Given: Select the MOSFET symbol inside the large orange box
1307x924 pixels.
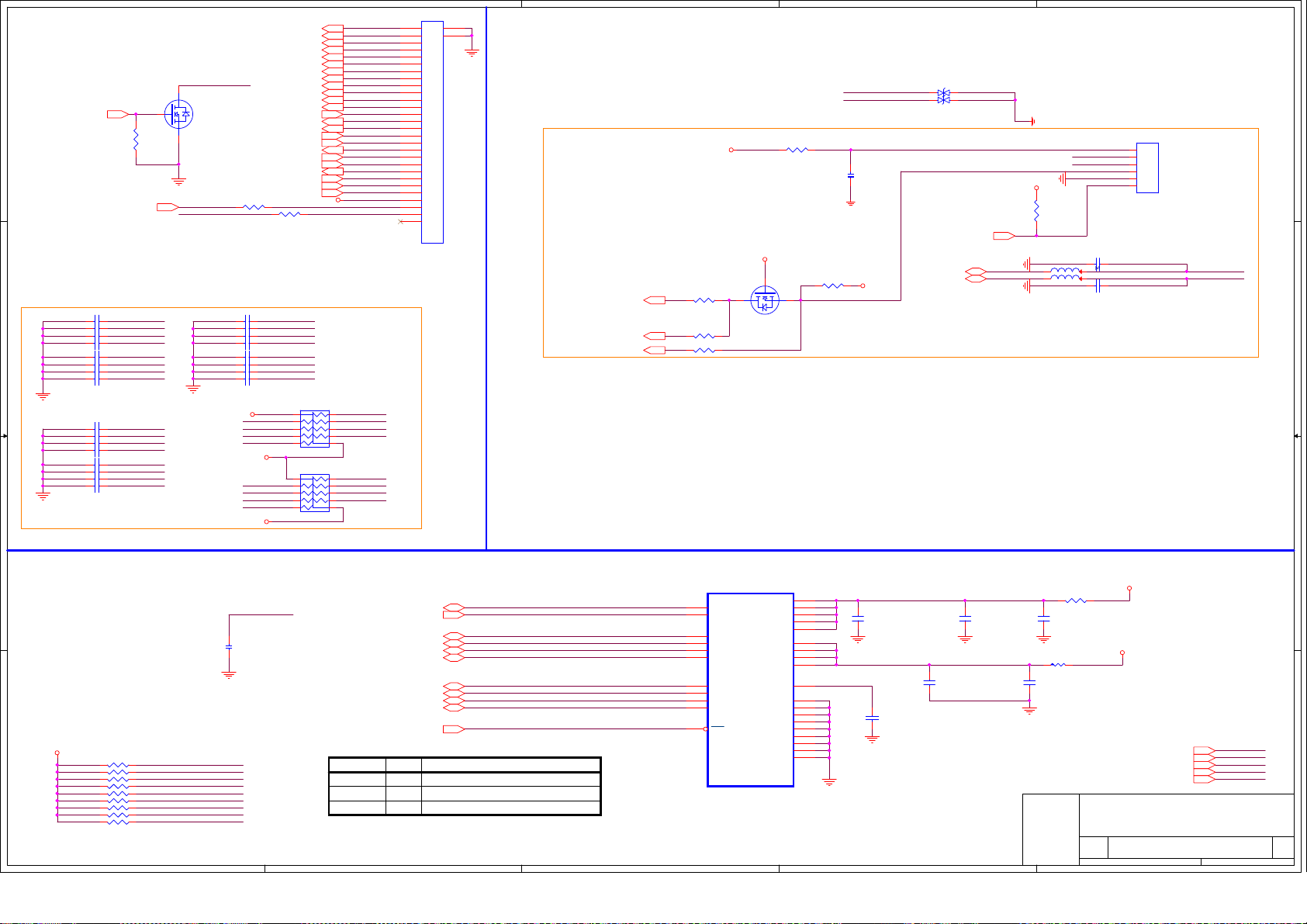Looking at the screenshot, I should pyautogui.click(x=765, y=300).
